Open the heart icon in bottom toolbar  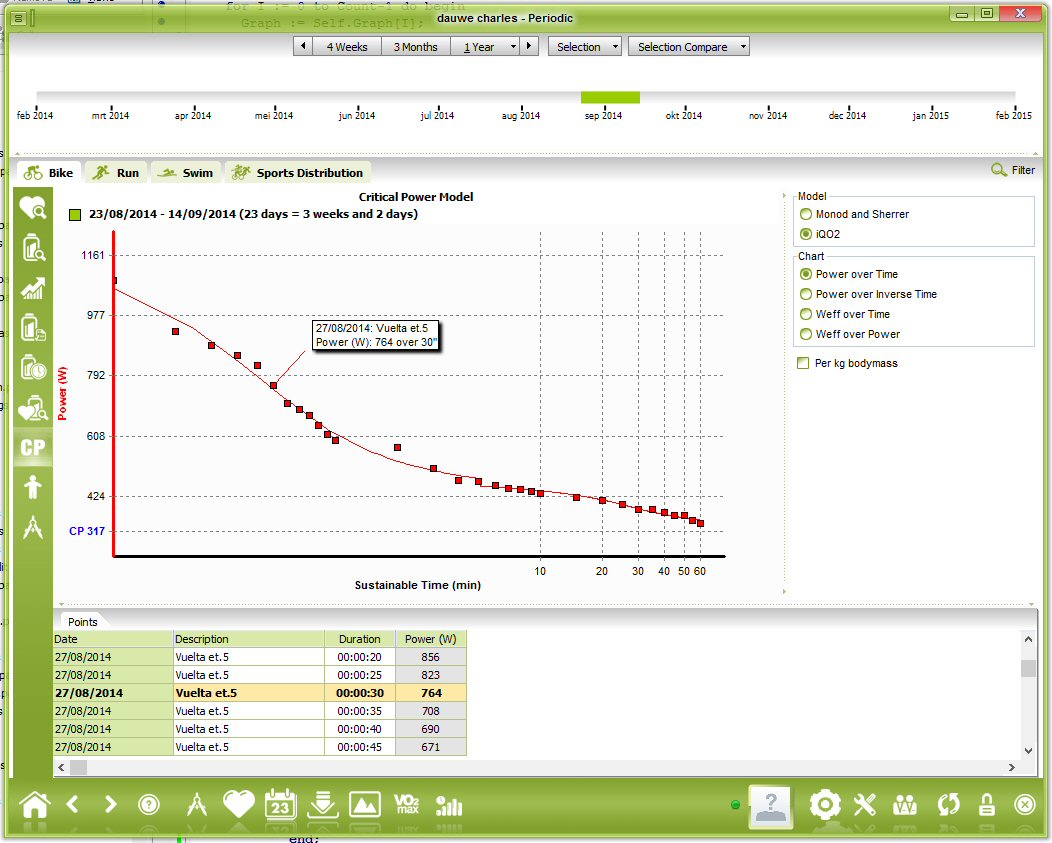[238, 804]
